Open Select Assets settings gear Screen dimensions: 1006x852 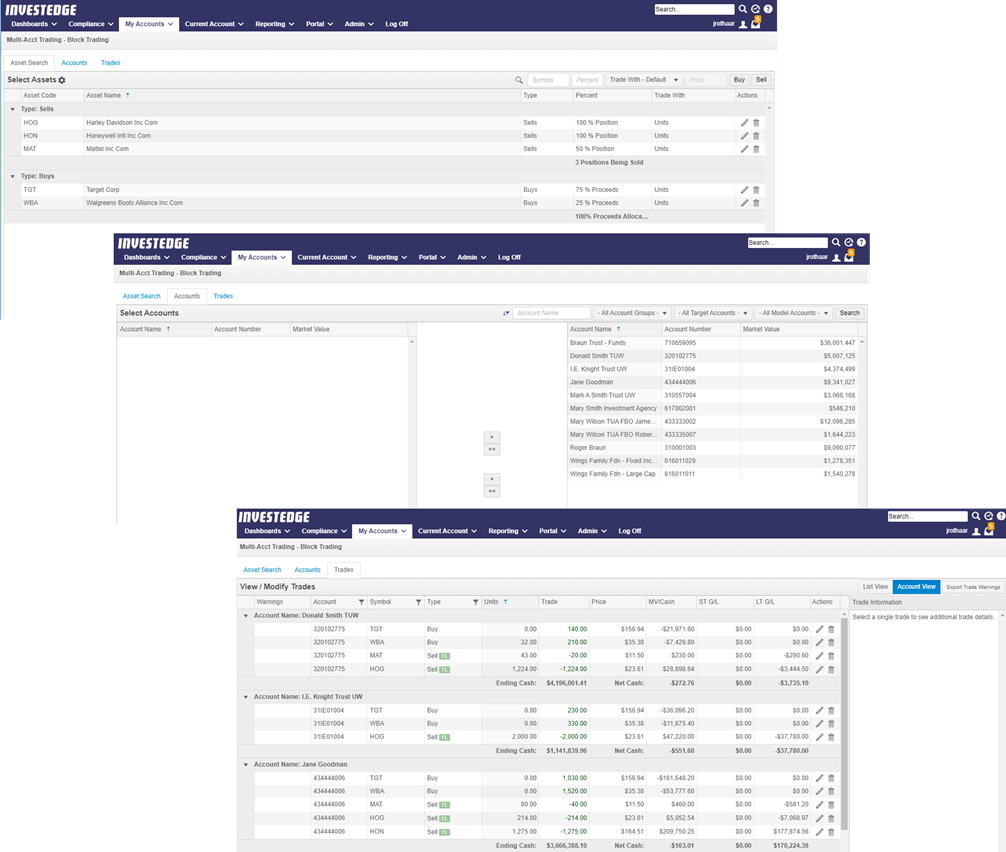tap(62, 80)
